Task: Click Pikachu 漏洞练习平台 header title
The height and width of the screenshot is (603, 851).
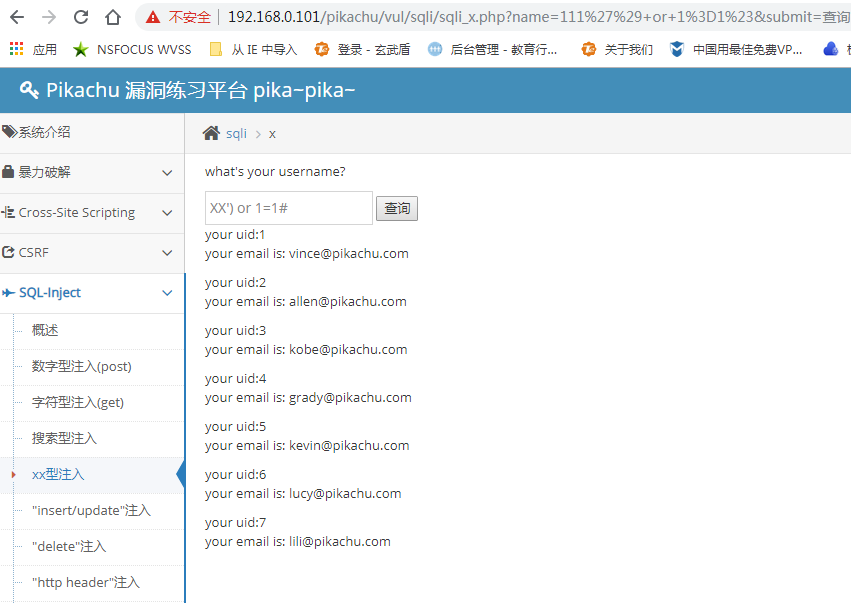Action: pos(201,90)
